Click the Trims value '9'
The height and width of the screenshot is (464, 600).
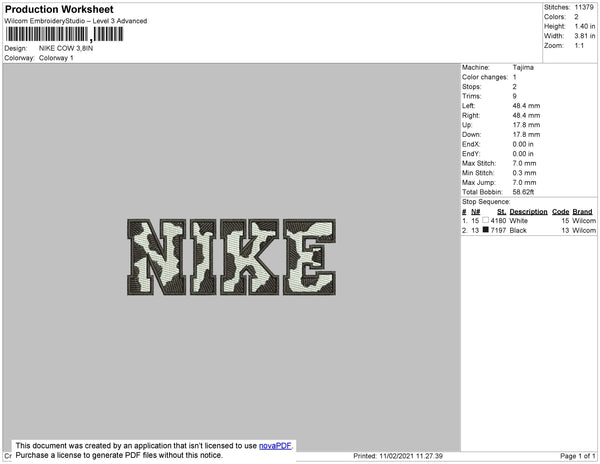coord(515,96)
